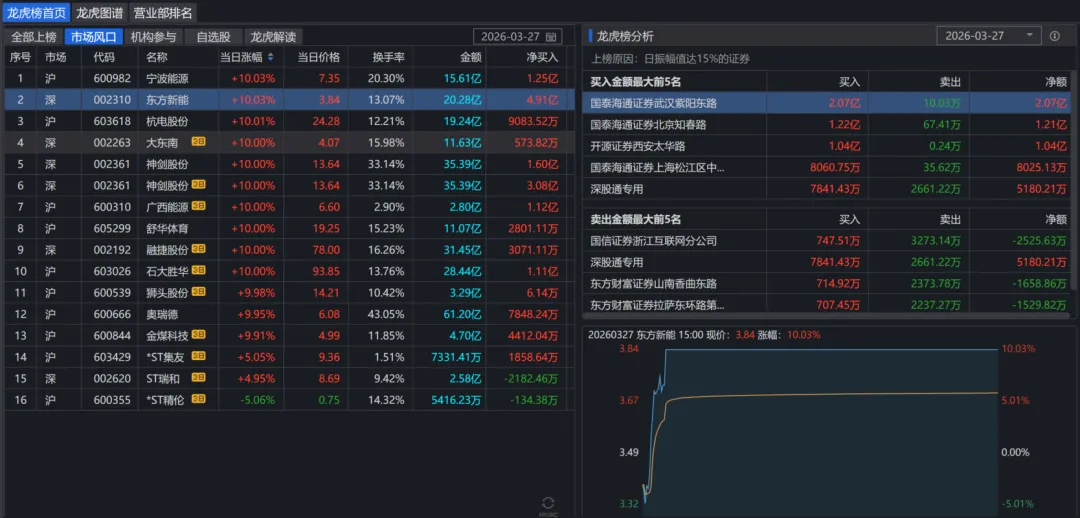Click the 卖出金额最大前5名 table header
Screen dimensions: 1080x518
pyautogui.click(x=636, y=219)
